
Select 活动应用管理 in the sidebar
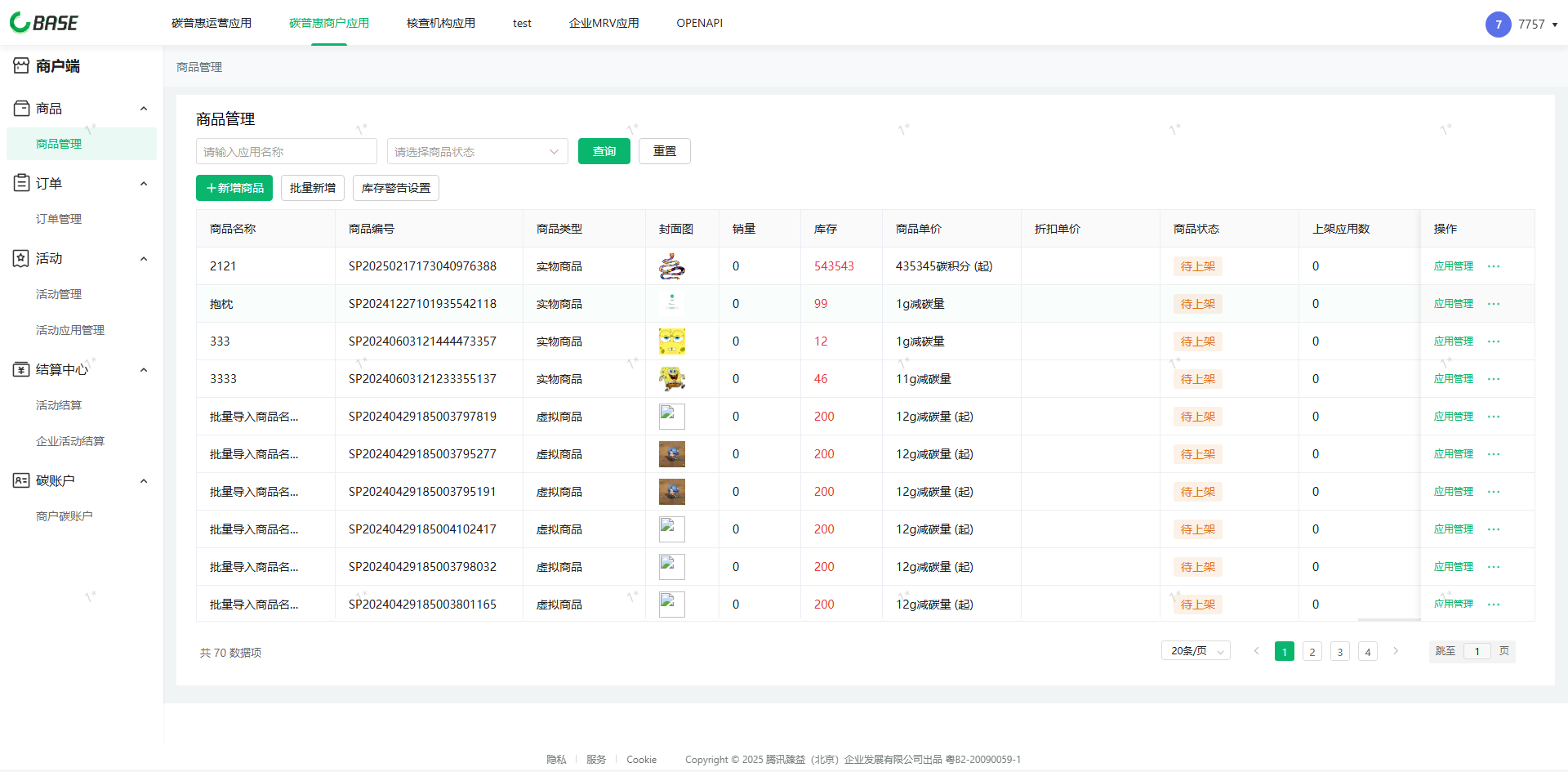click(70, 330)
